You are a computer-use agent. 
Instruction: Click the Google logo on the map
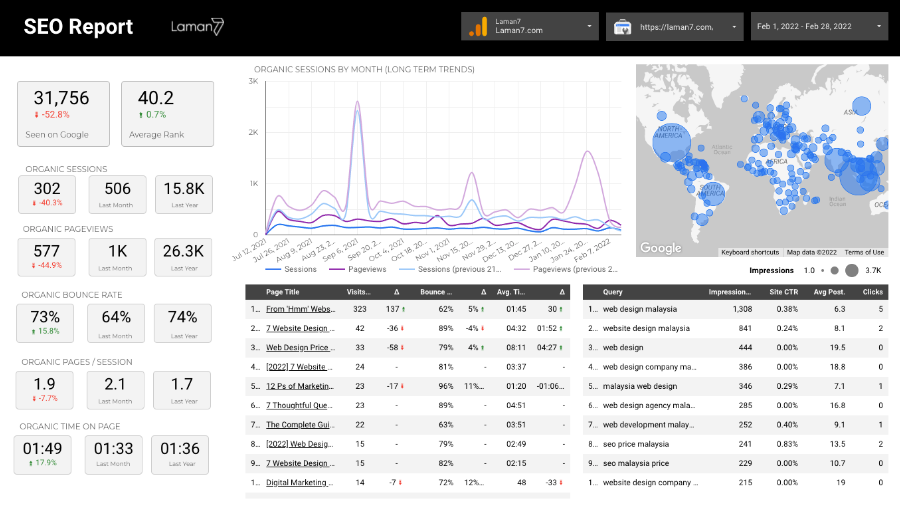coord(661,247)
